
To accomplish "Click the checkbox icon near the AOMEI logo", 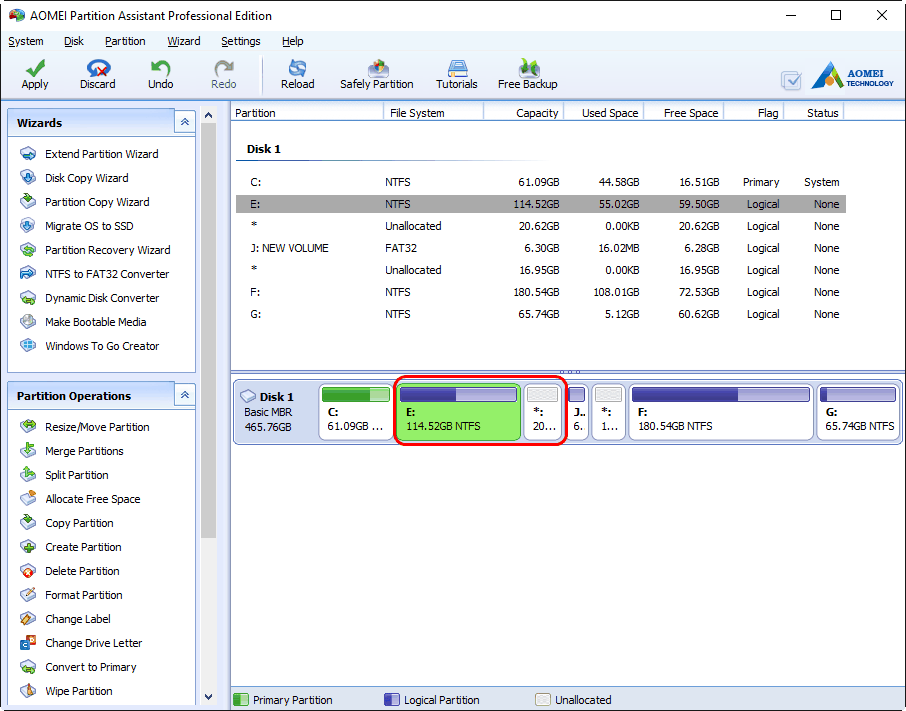I will click(x=791, y=80).
